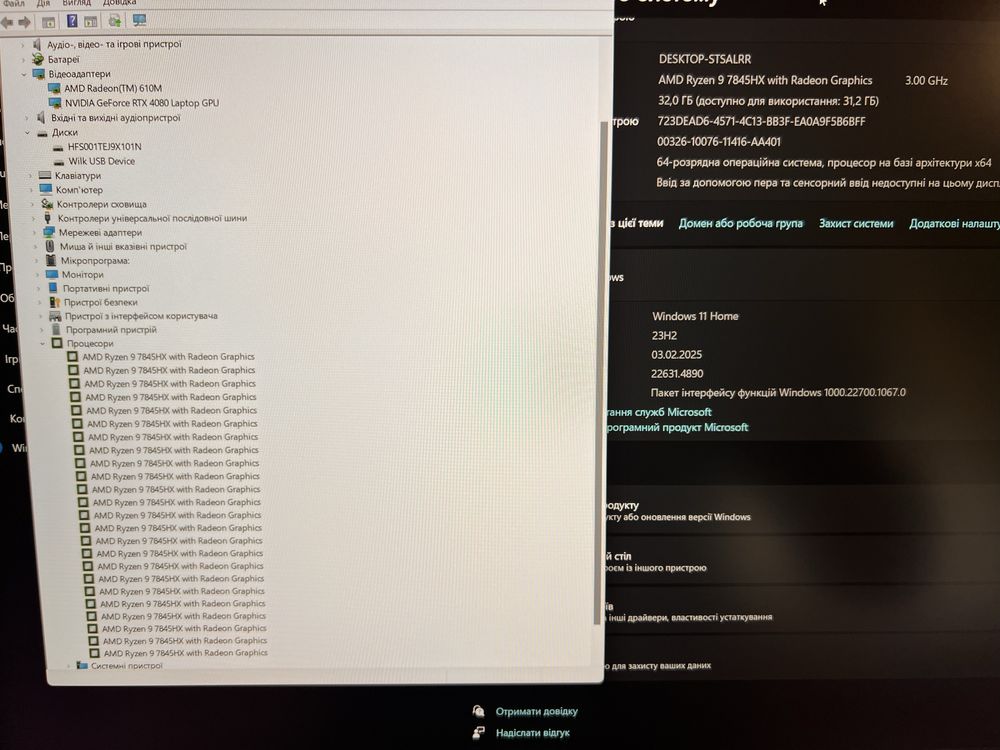Expand Аудіо-, відео- та ігрові пристрої chevron
The width and height of the screenshot is (1000, 750).
pos(23,45)
